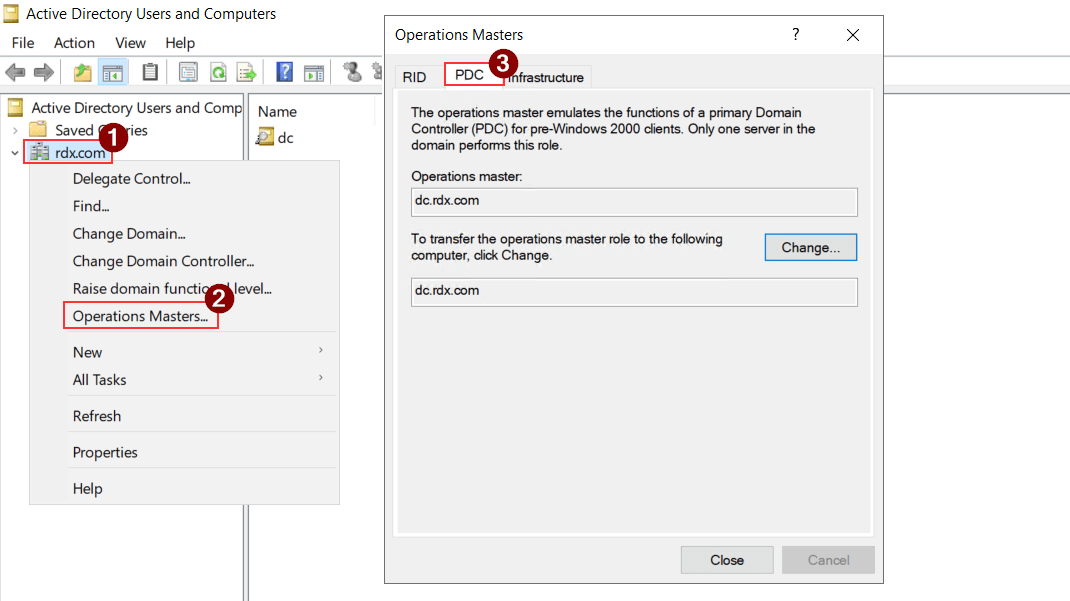The image size is (1070, 601).
Task: Switch to the RID tab
Action: coord(414,77)
